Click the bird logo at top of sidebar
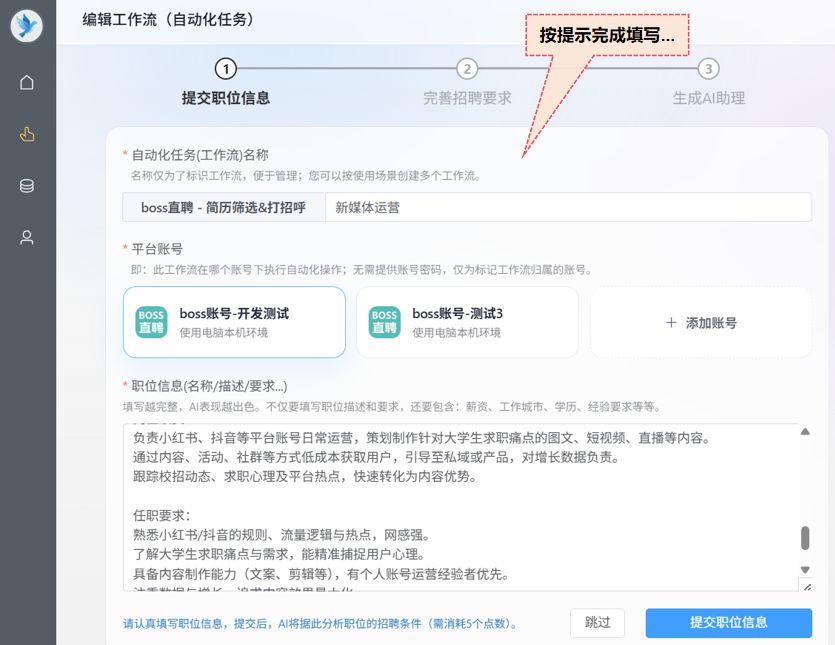 27,26
